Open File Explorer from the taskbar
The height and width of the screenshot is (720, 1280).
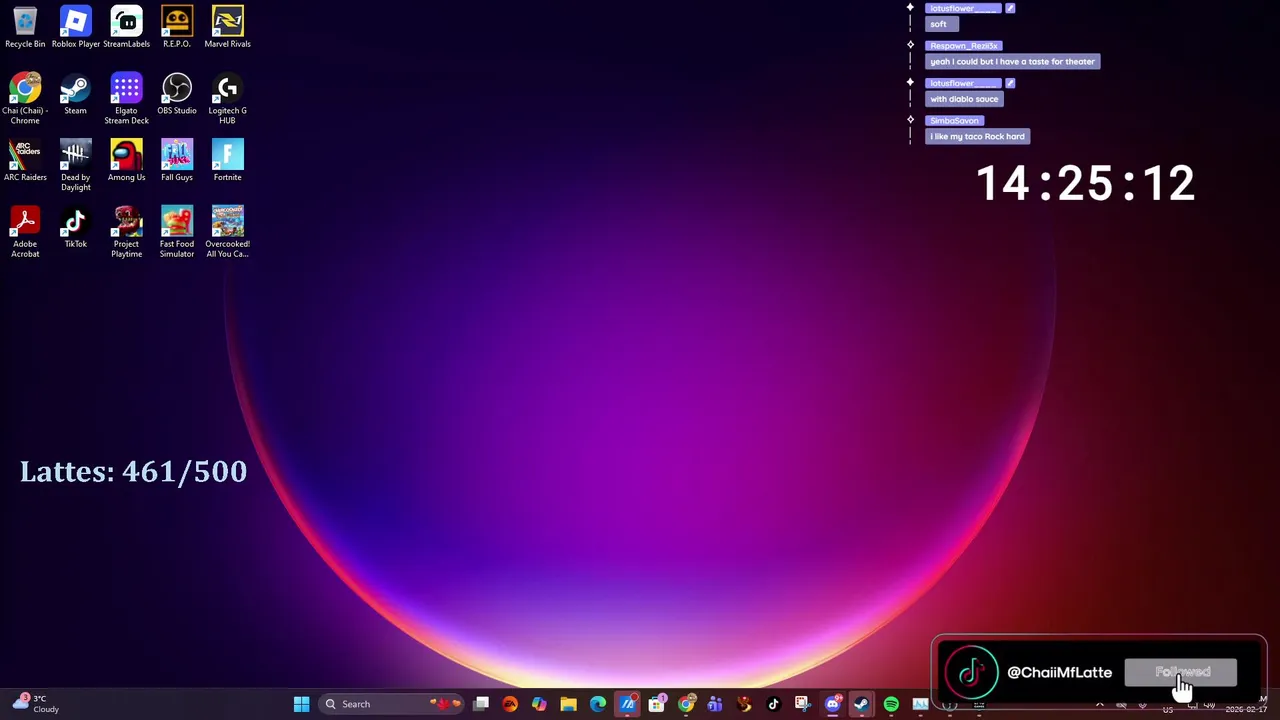pos(568,704)
